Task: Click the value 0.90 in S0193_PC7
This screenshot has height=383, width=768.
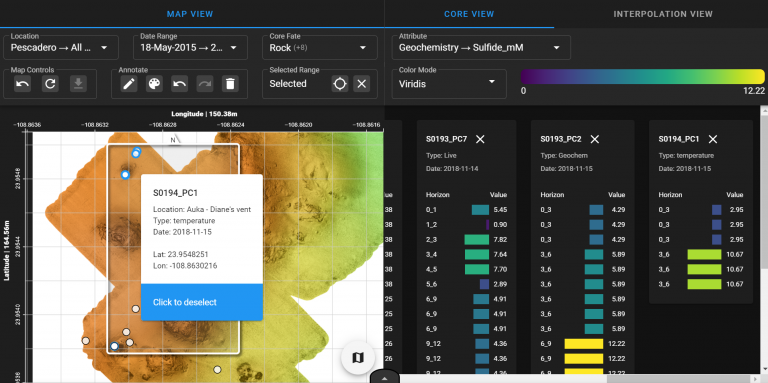Action: coord(500,225)
